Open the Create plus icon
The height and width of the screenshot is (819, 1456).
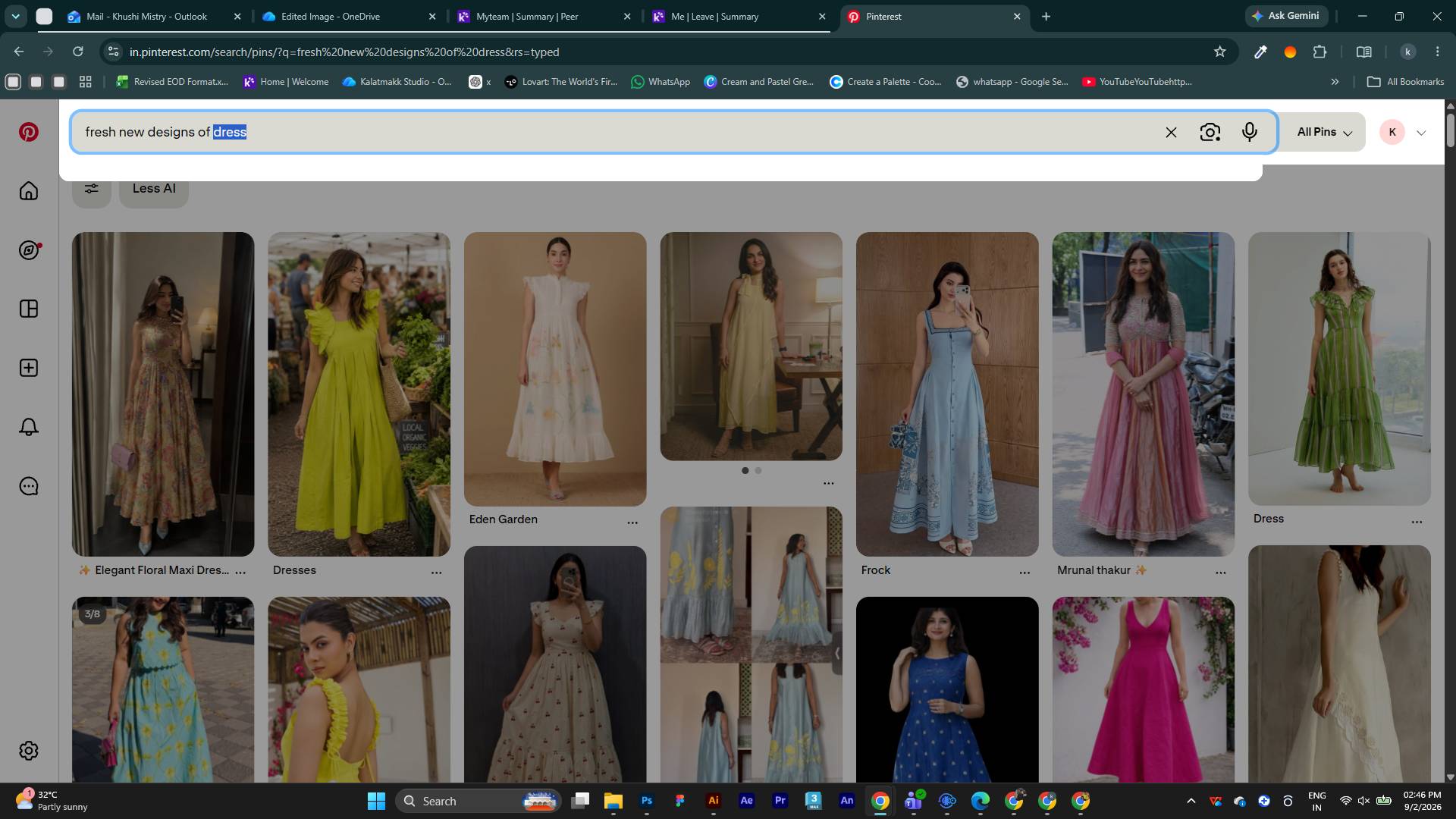click(x=29, y=368)
